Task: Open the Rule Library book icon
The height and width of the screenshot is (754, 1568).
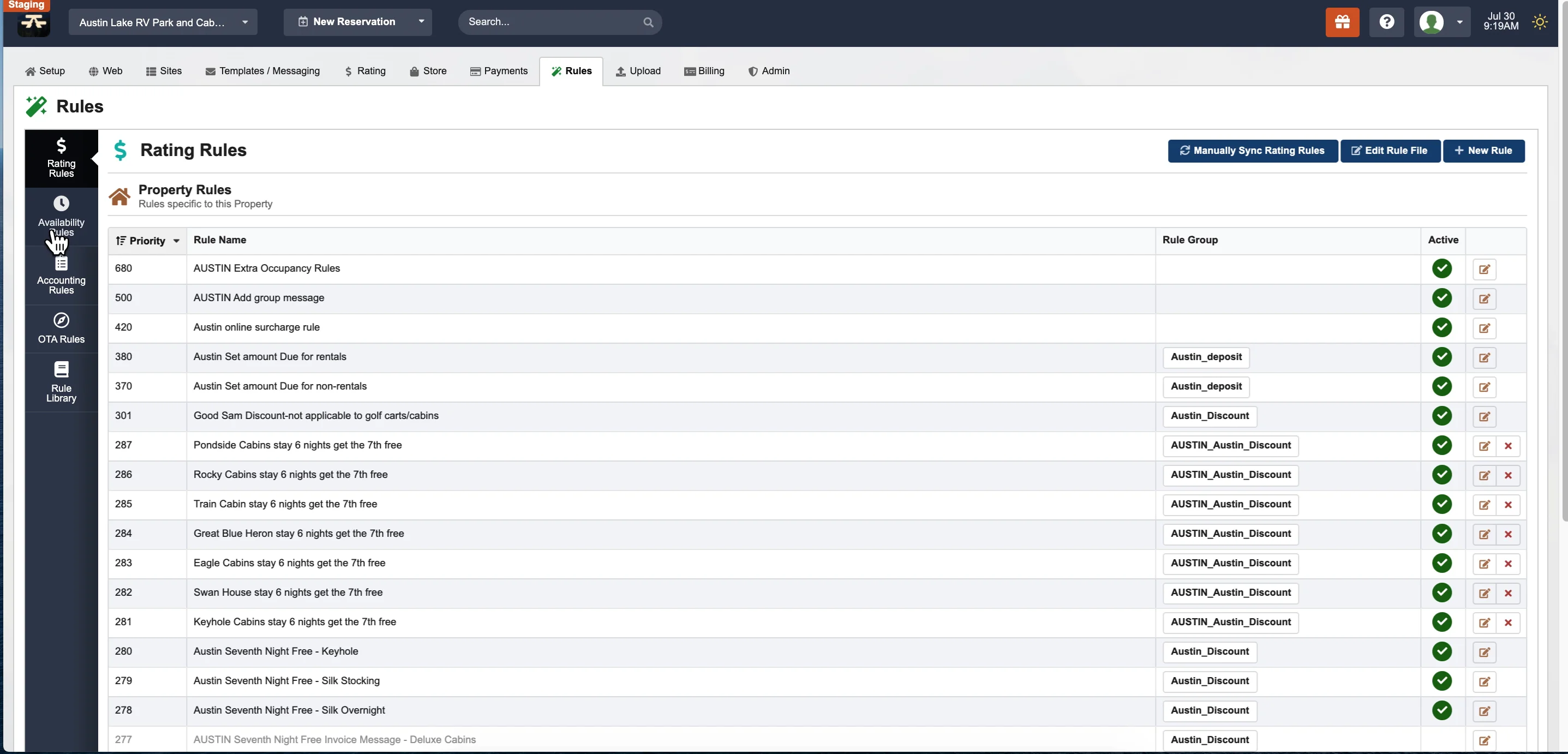Action: (x=61, y=369)
